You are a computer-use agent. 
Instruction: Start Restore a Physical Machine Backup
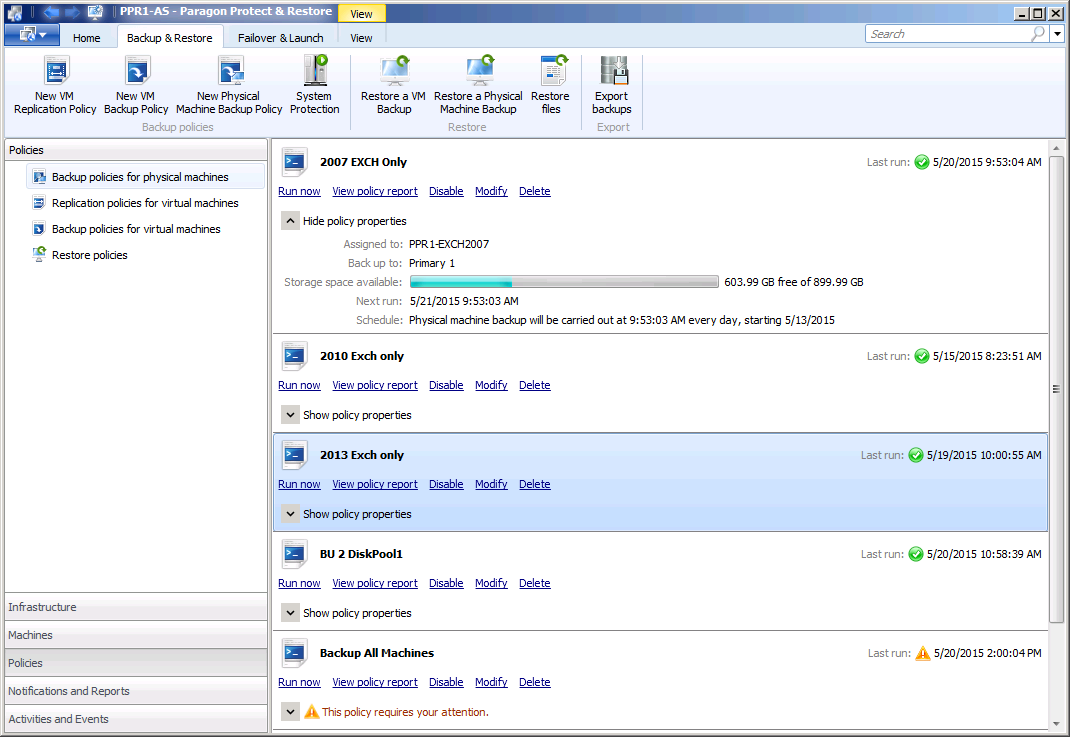pyautogui.click(x=478, y=86)
